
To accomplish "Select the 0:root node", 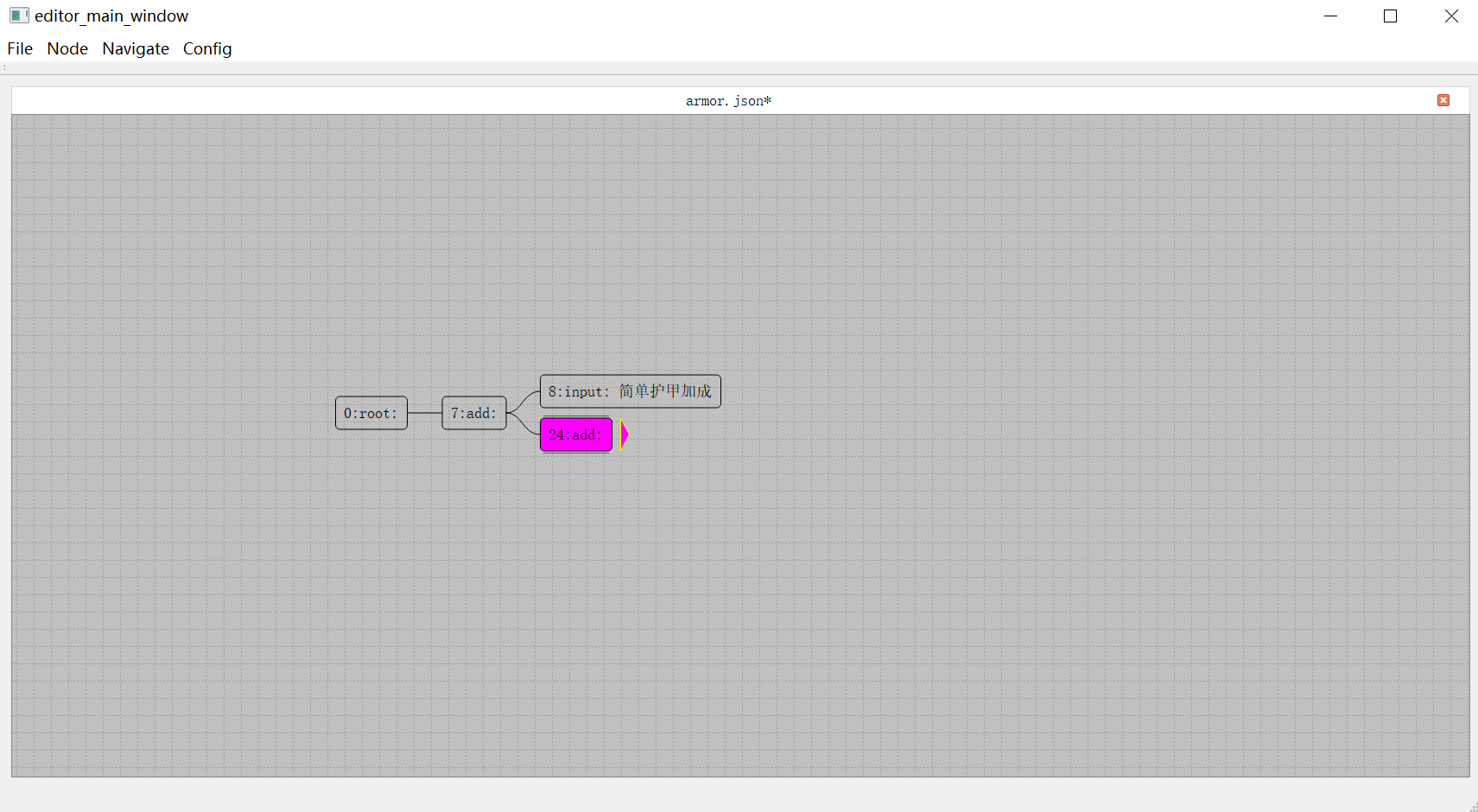I will [x=371, y=414].
